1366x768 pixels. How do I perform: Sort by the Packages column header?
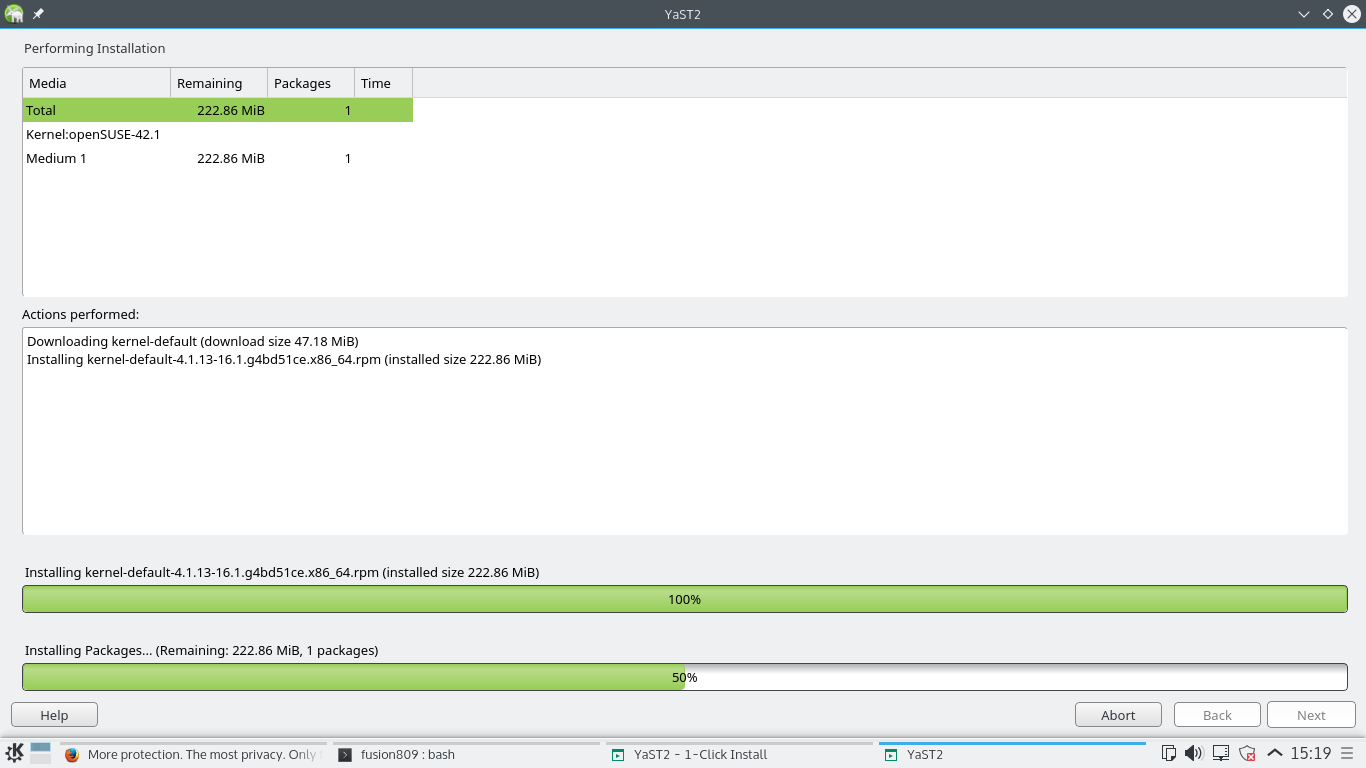coord(311,83)
